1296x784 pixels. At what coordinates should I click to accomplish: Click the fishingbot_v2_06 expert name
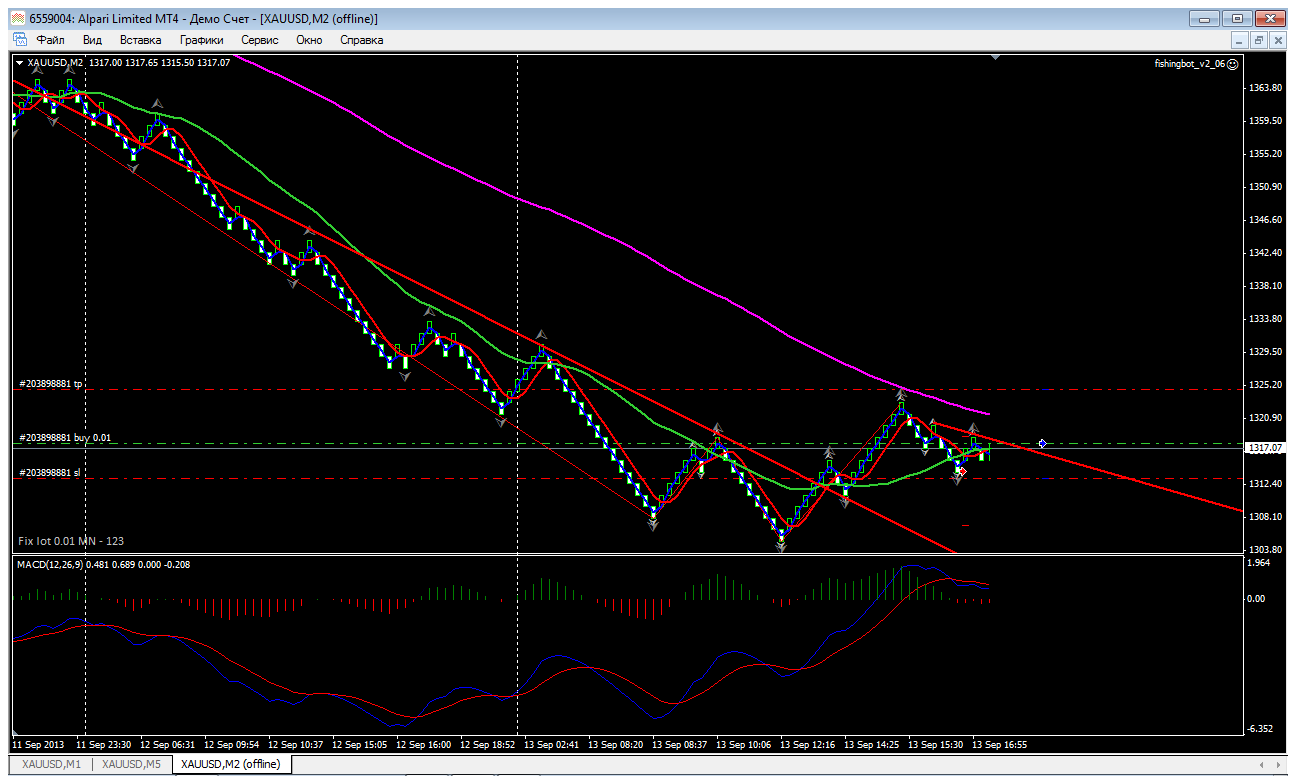[1189, 63]
